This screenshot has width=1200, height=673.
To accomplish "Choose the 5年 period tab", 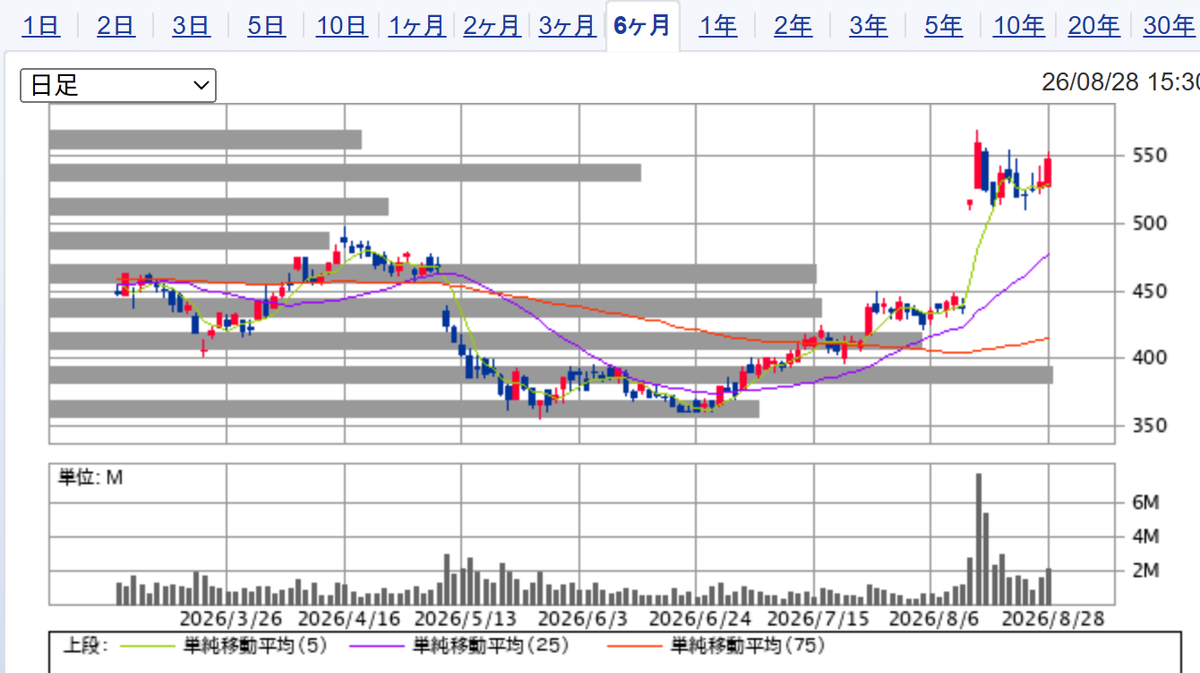I will pos(943,26).
